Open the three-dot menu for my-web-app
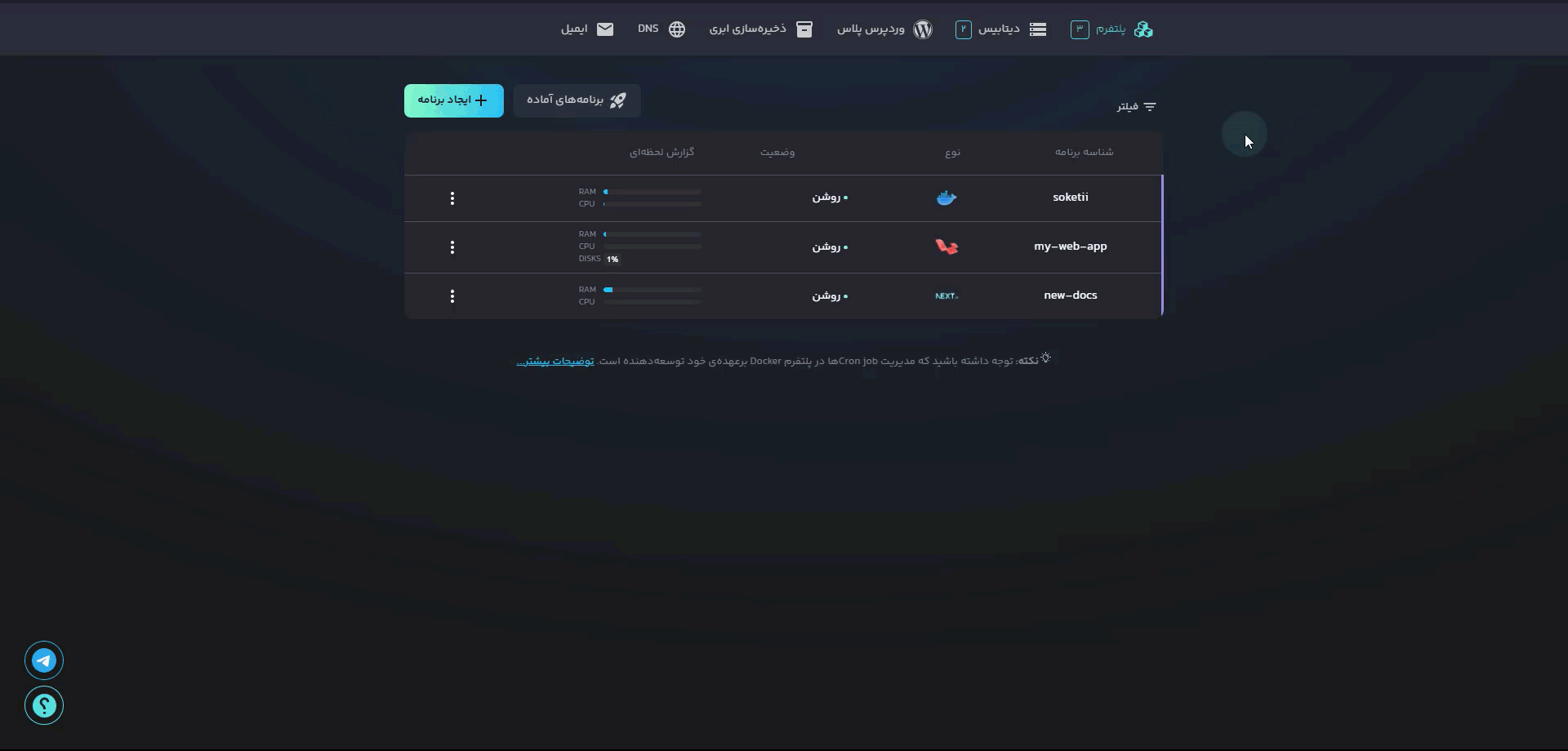The height and width of the screenshot is (751, 1568). (x=452, y=247)
